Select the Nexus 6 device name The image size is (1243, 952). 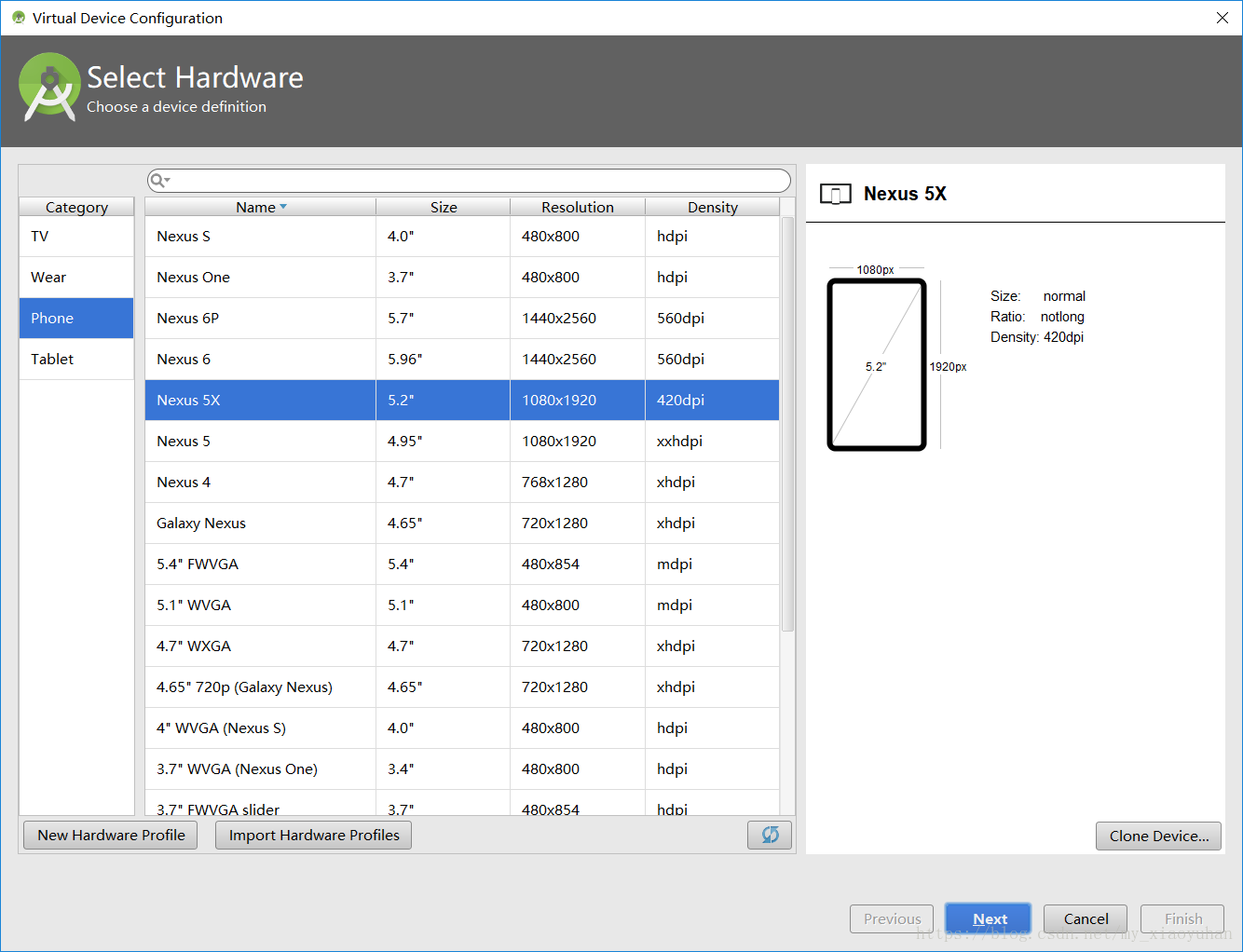click(184, 360)
